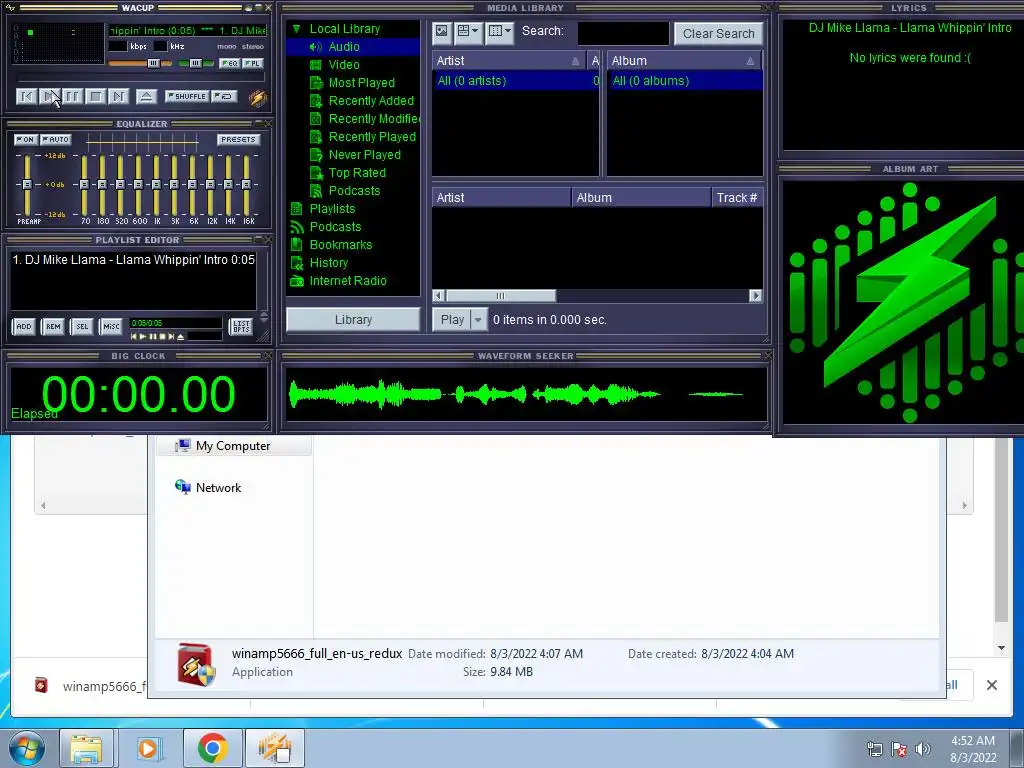Open the WACUP main menu icon in the title bar
1024x768 pixels.
[x=10, y=8]
